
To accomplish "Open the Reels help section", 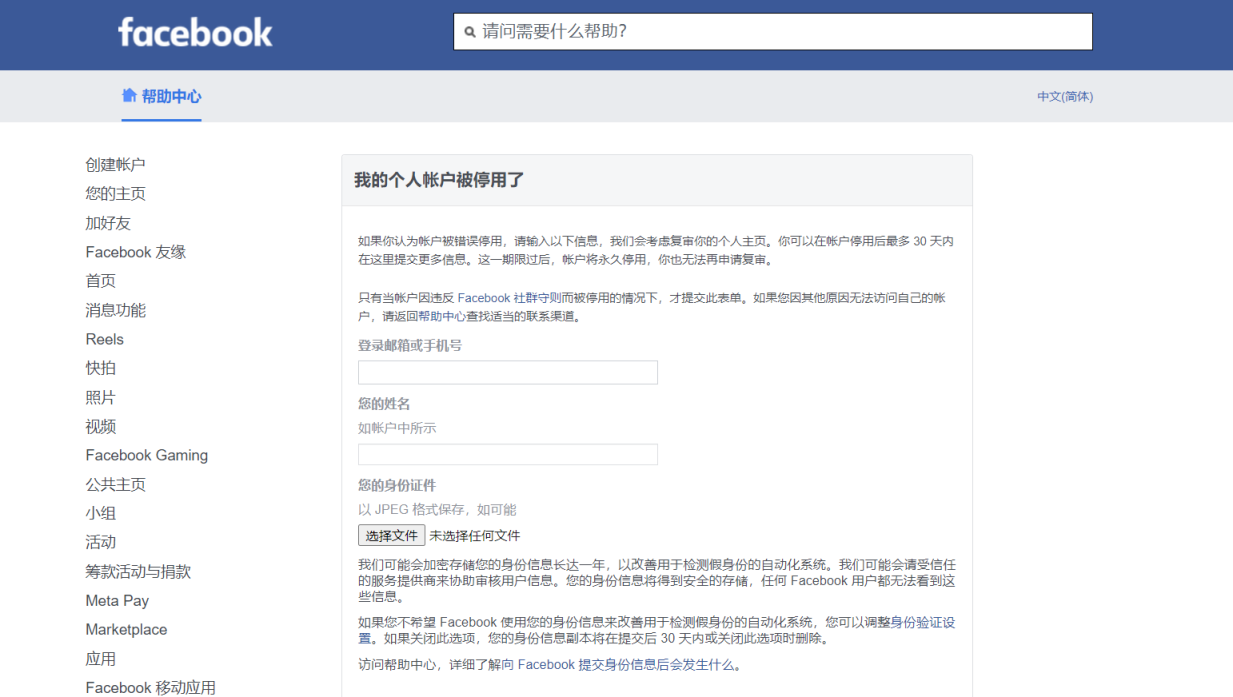I will [x=104, y=339].
